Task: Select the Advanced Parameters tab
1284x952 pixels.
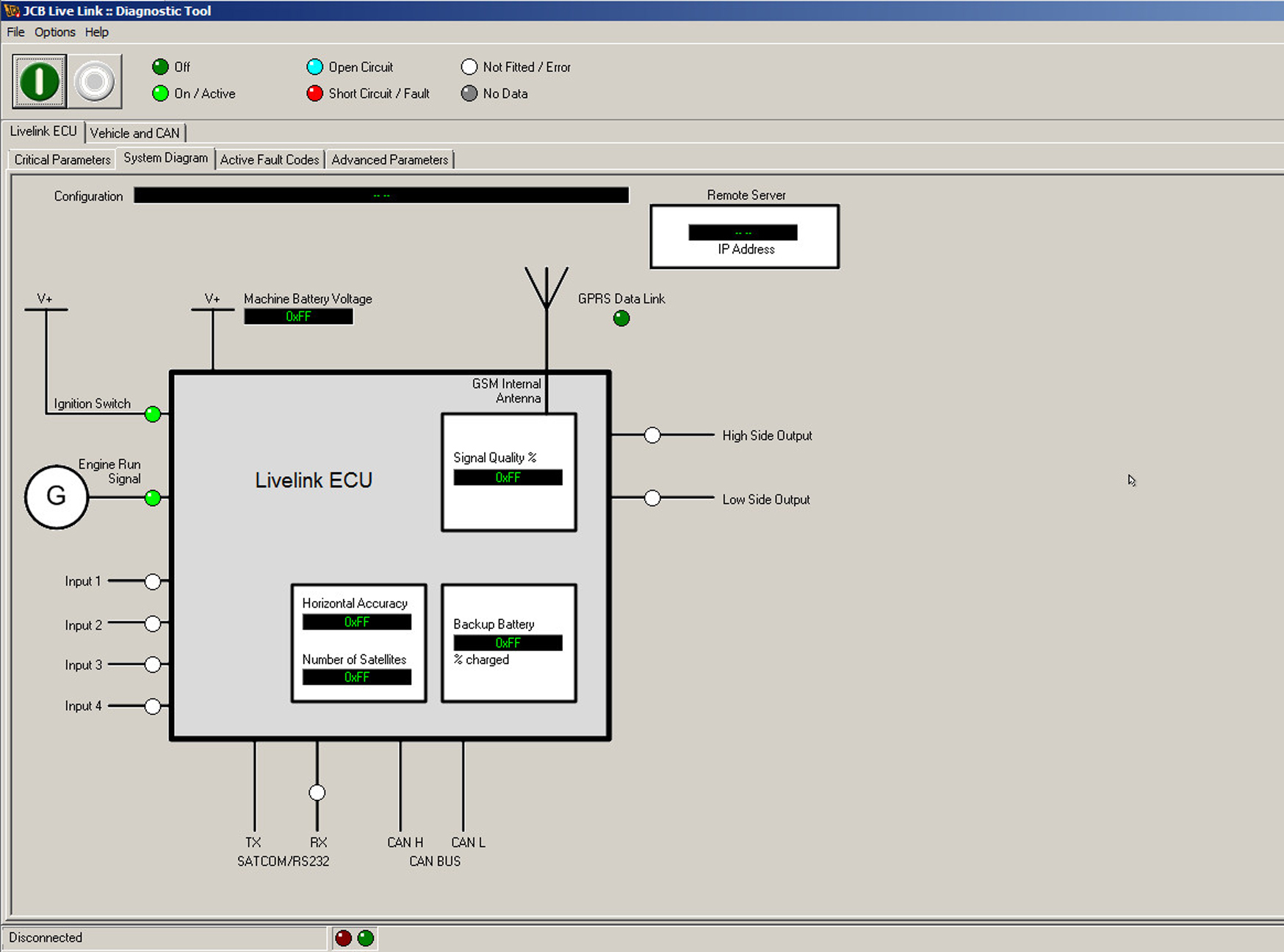Action: pyautogui.click(x=389, y=159)
